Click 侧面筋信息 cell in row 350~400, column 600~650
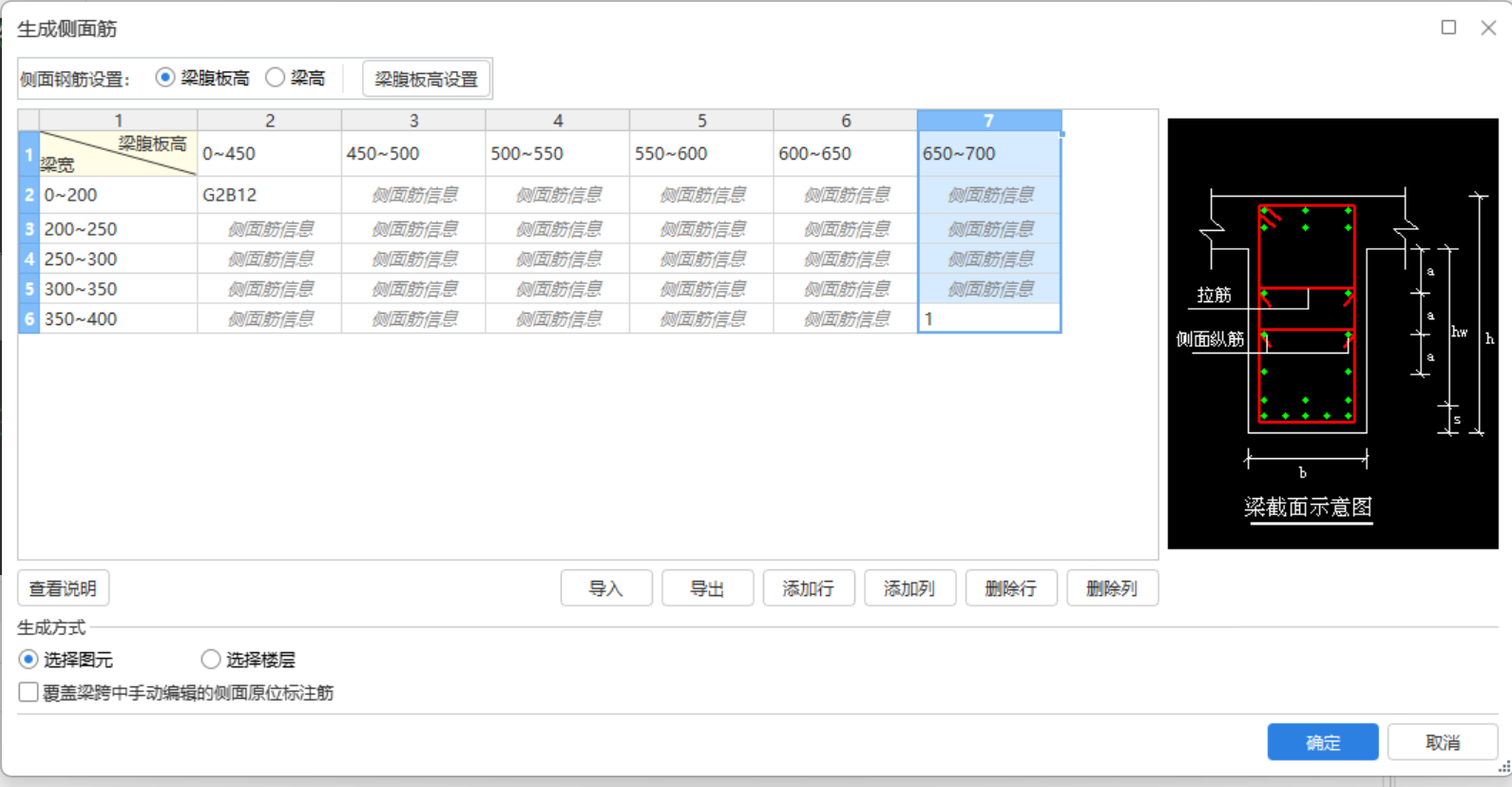Image resolution: width=1512 pixels, height=787 pixels. (x=846, y=318)
